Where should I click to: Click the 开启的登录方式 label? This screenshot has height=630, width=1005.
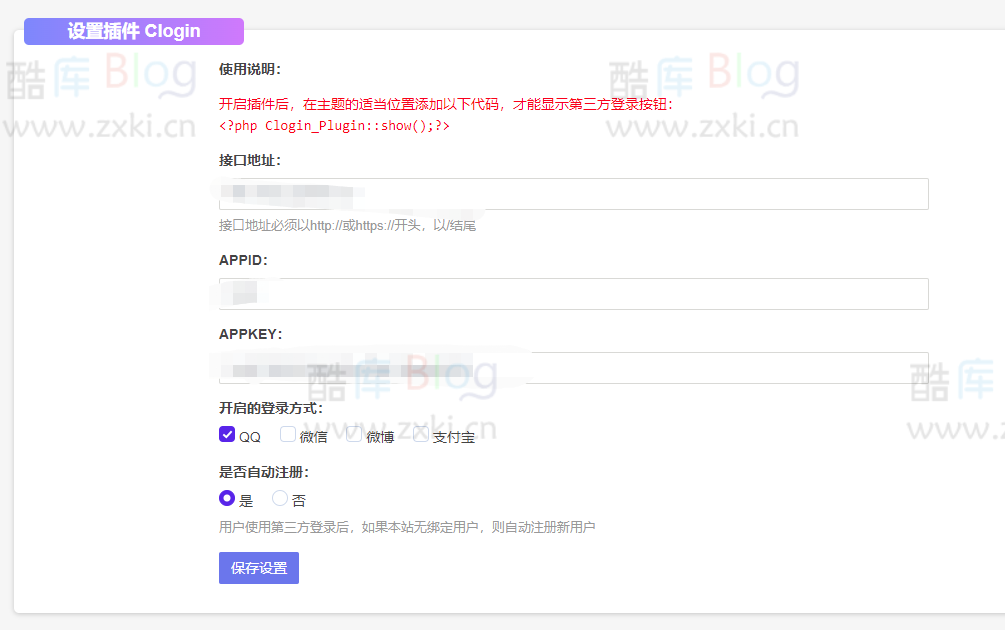(268, 407)
